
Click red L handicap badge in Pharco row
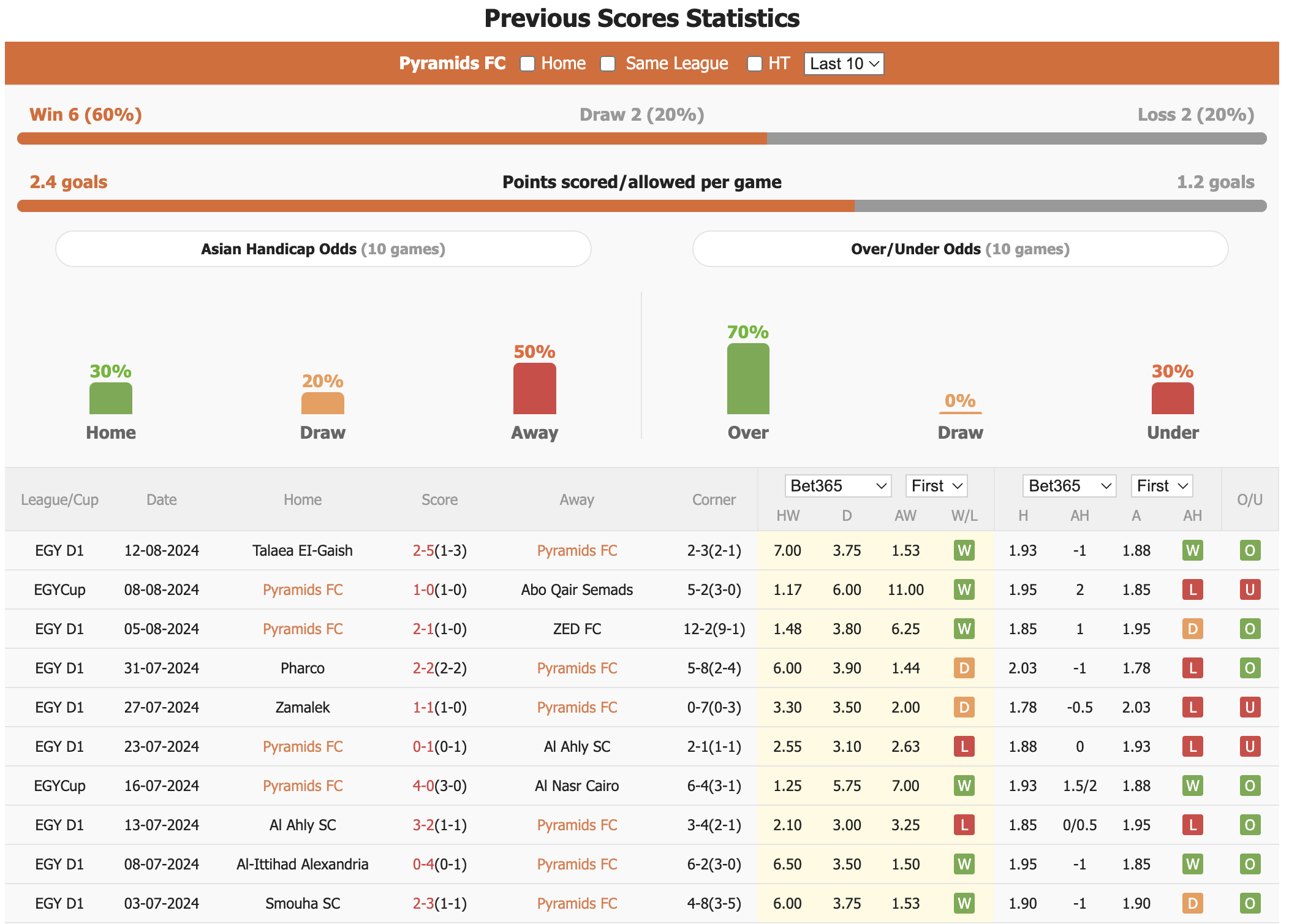coord(1192,668)
